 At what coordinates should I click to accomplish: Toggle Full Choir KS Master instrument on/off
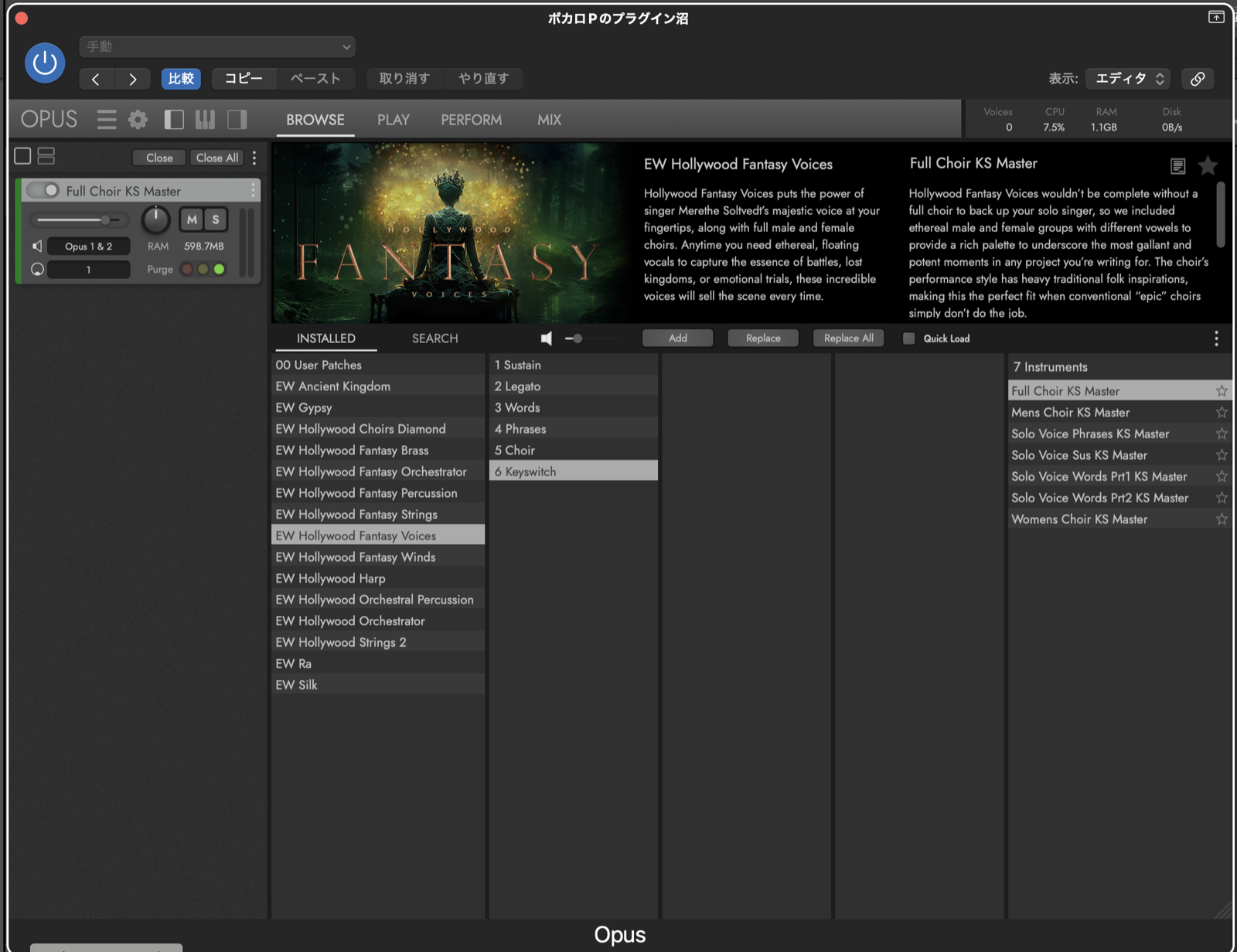click(x=43, y=190)
